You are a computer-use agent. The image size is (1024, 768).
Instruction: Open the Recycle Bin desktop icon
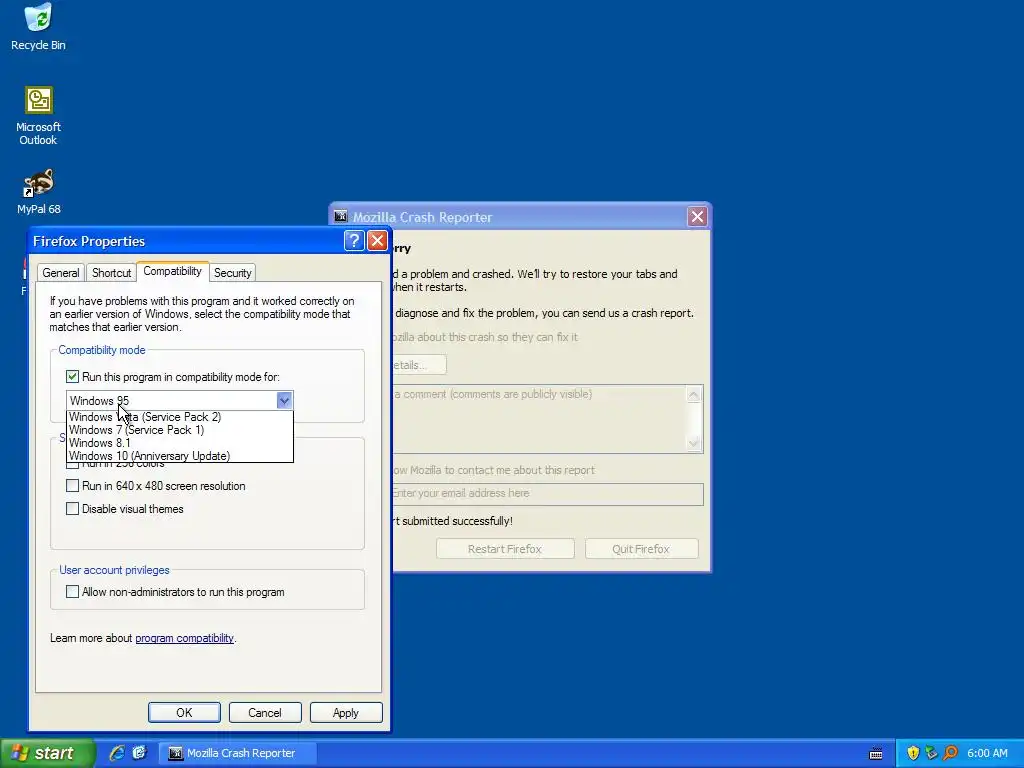[x=38, y=27]
